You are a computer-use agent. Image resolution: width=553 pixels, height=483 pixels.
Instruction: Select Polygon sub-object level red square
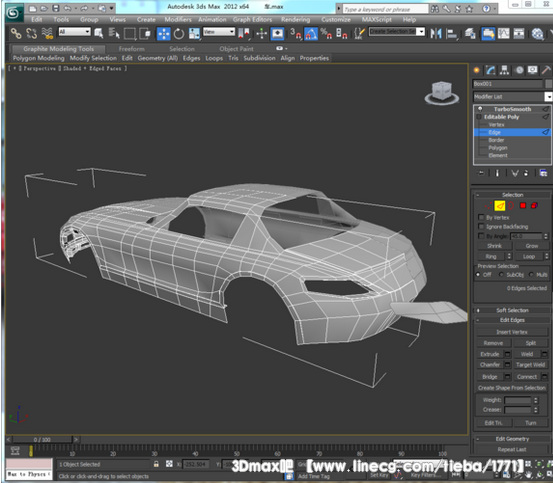click(523, 206)
